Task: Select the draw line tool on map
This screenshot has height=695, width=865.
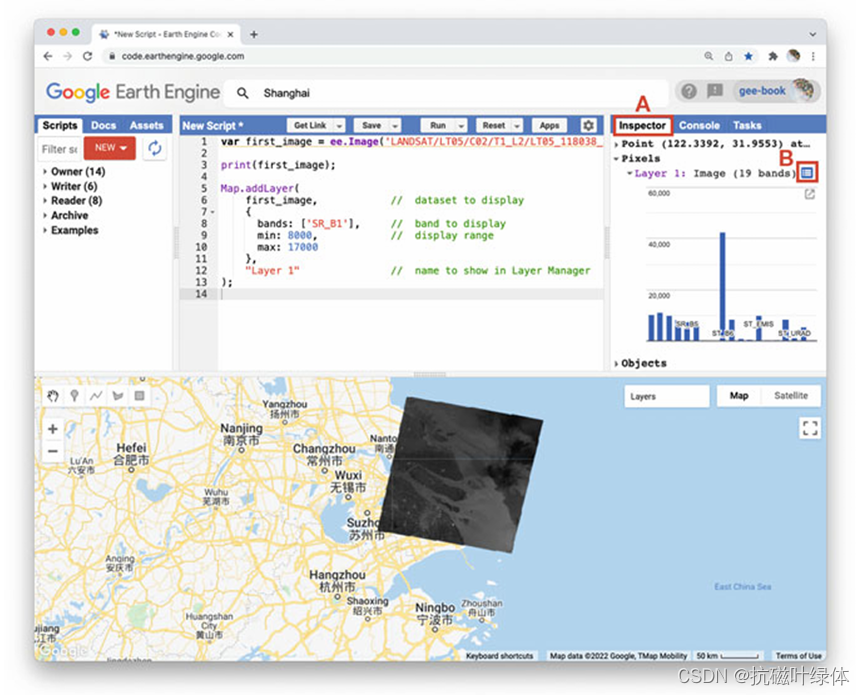Action: [x=96, y=396]
